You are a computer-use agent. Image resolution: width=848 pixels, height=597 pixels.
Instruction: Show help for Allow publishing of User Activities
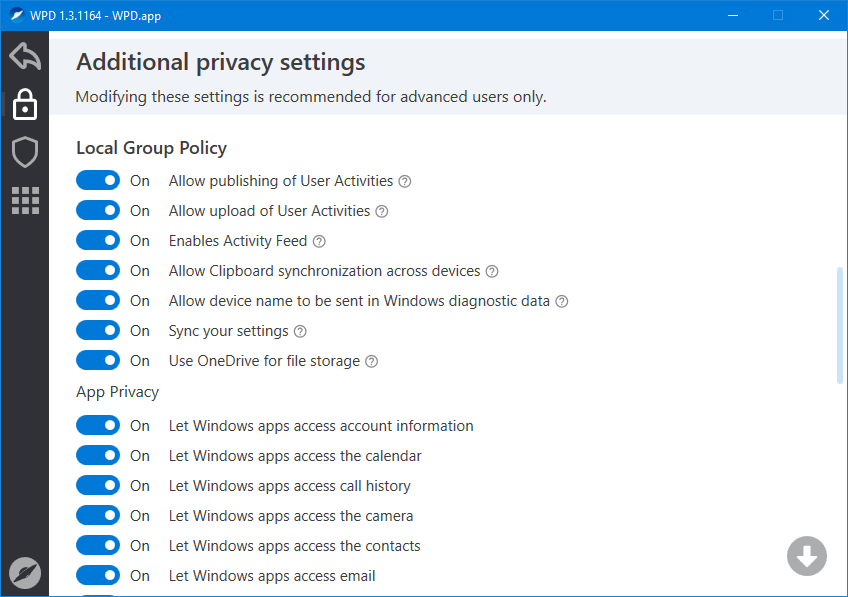coord(405,181)
